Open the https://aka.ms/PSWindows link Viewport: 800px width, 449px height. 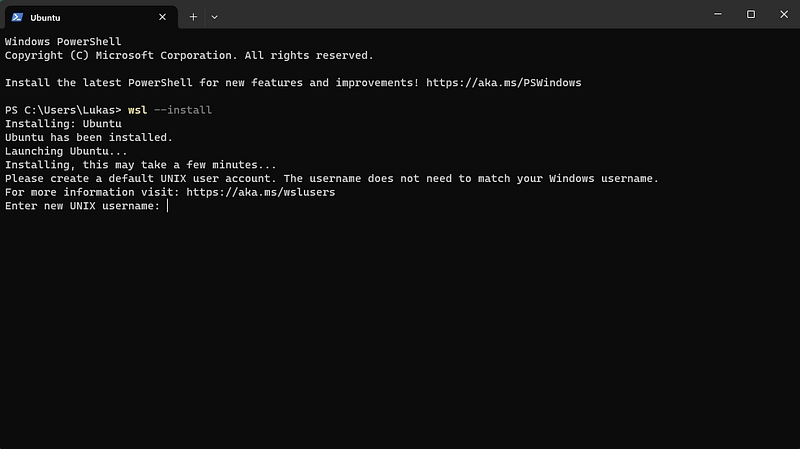point(504,83)
